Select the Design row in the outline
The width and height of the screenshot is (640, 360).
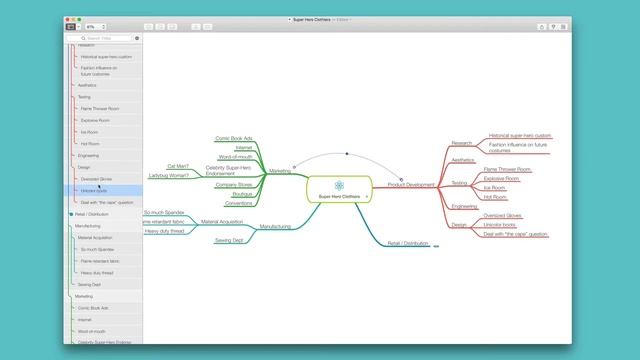tap(104, 167)
